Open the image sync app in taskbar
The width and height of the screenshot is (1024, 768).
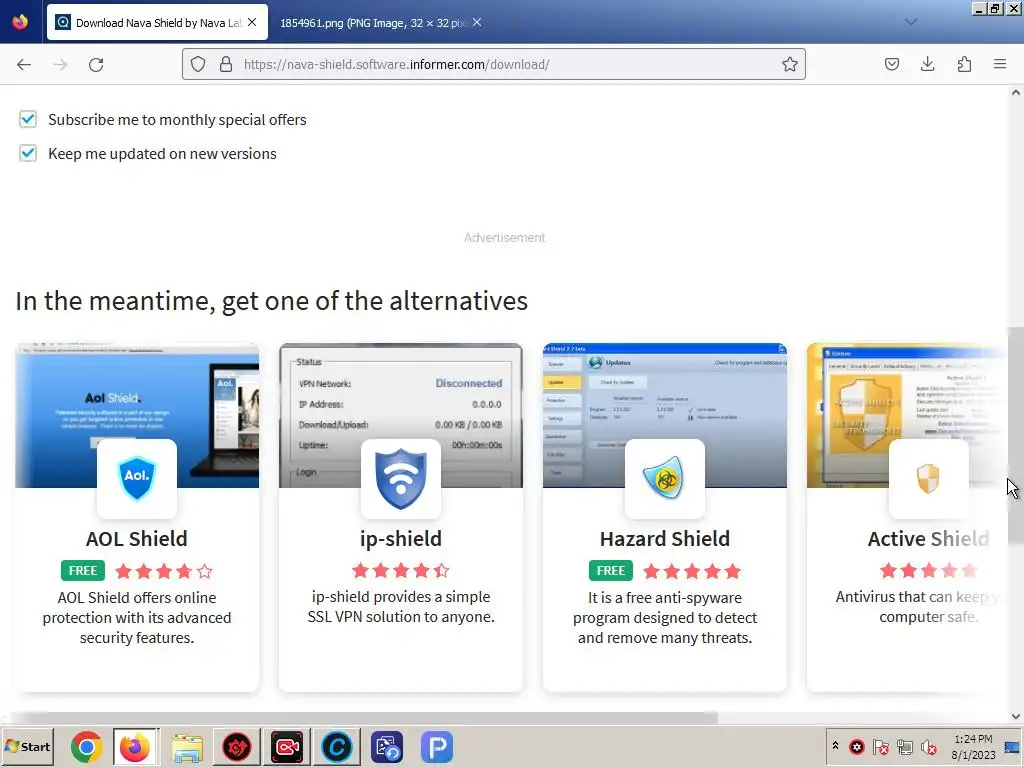tap(387, 746)
